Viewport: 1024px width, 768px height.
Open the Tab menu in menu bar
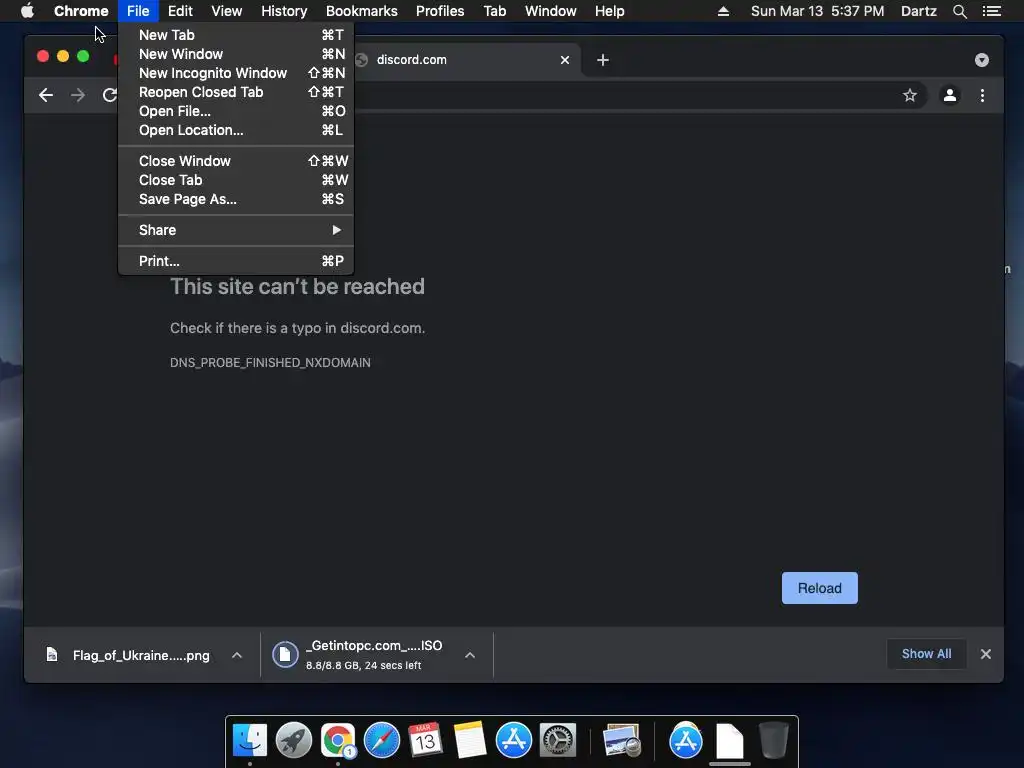pos(494,11)
